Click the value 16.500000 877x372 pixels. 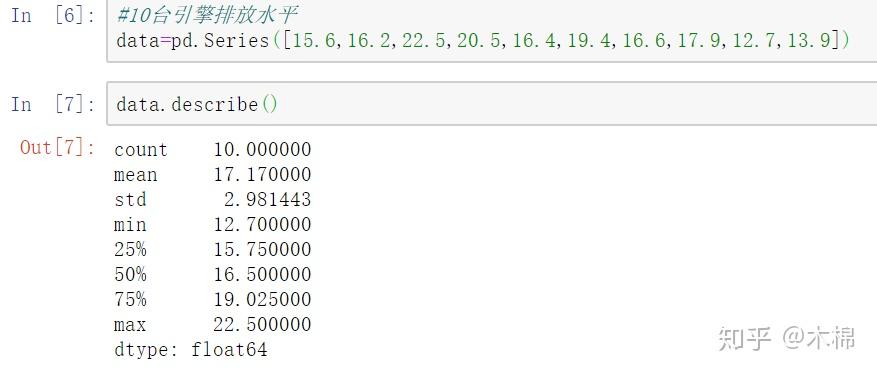pos(262,275)
